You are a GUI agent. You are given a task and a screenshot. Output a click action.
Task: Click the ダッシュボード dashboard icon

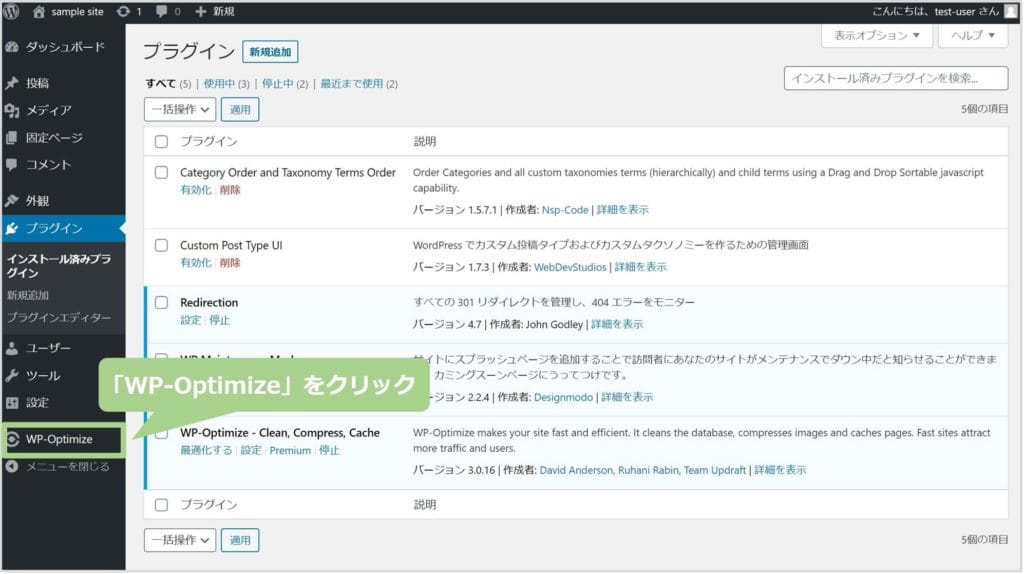[12, 47]
